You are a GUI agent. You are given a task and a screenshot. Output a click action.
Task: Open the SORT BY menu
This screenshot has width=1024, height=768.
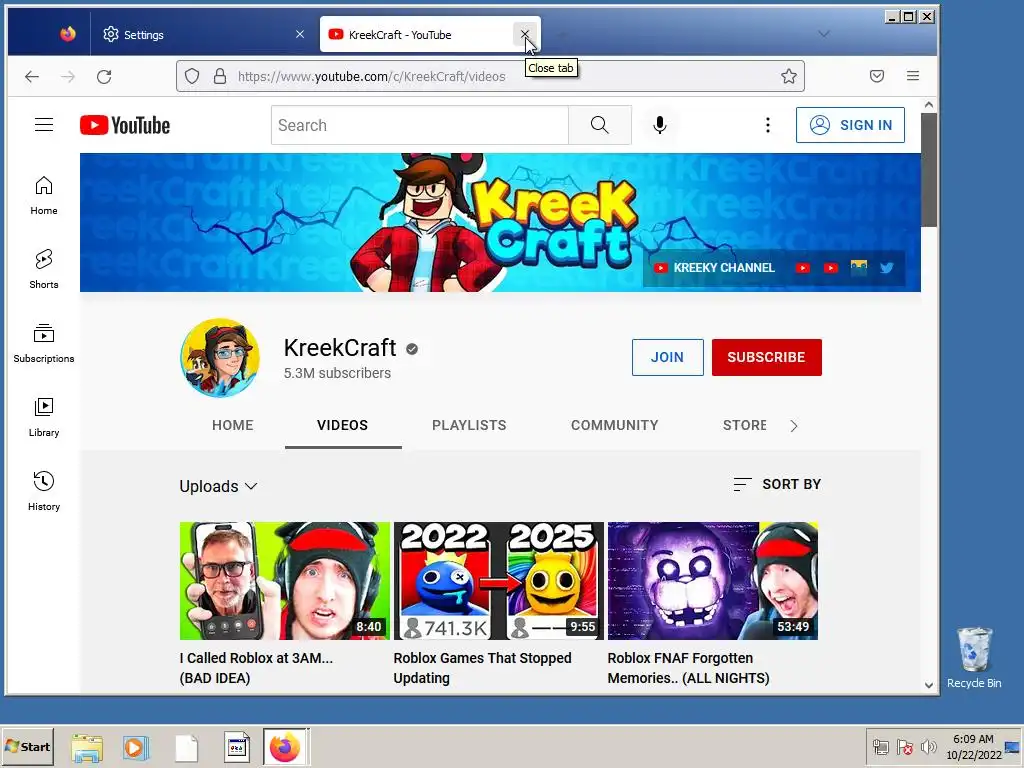(777, 485)
